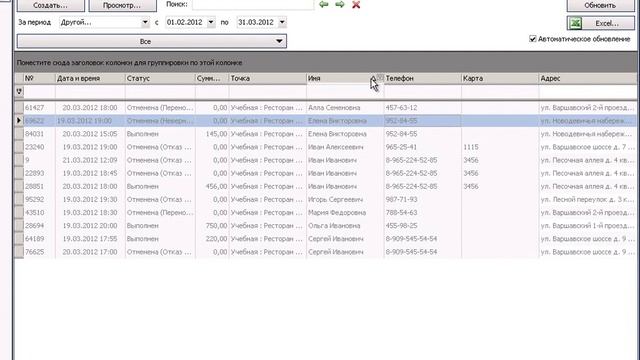Click the green back arrow search icon
Screen dimensions: 640x360
click(x=324, y=4)
